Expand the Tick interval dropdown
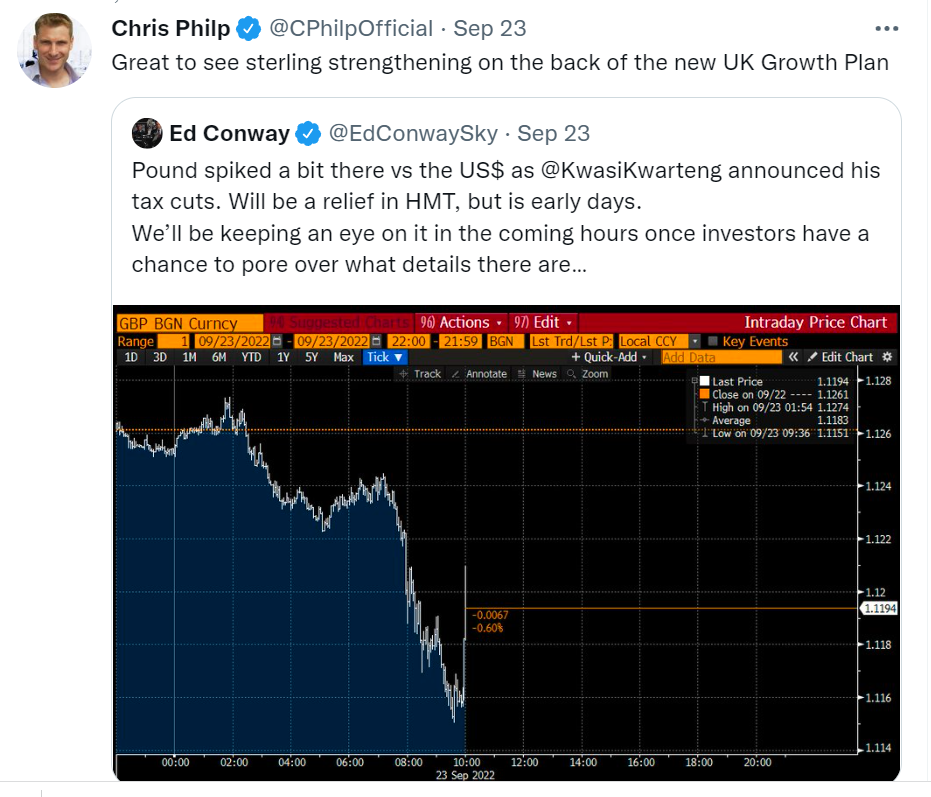 click(x=385, y=357)
